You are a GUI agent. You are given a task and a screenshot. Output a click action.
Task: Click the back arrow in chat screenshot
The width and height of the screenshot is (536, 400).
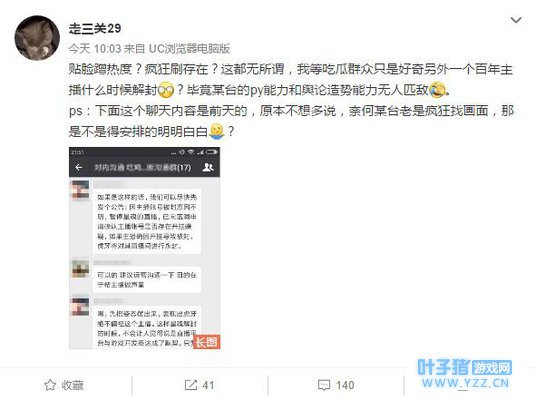point(79,167)
